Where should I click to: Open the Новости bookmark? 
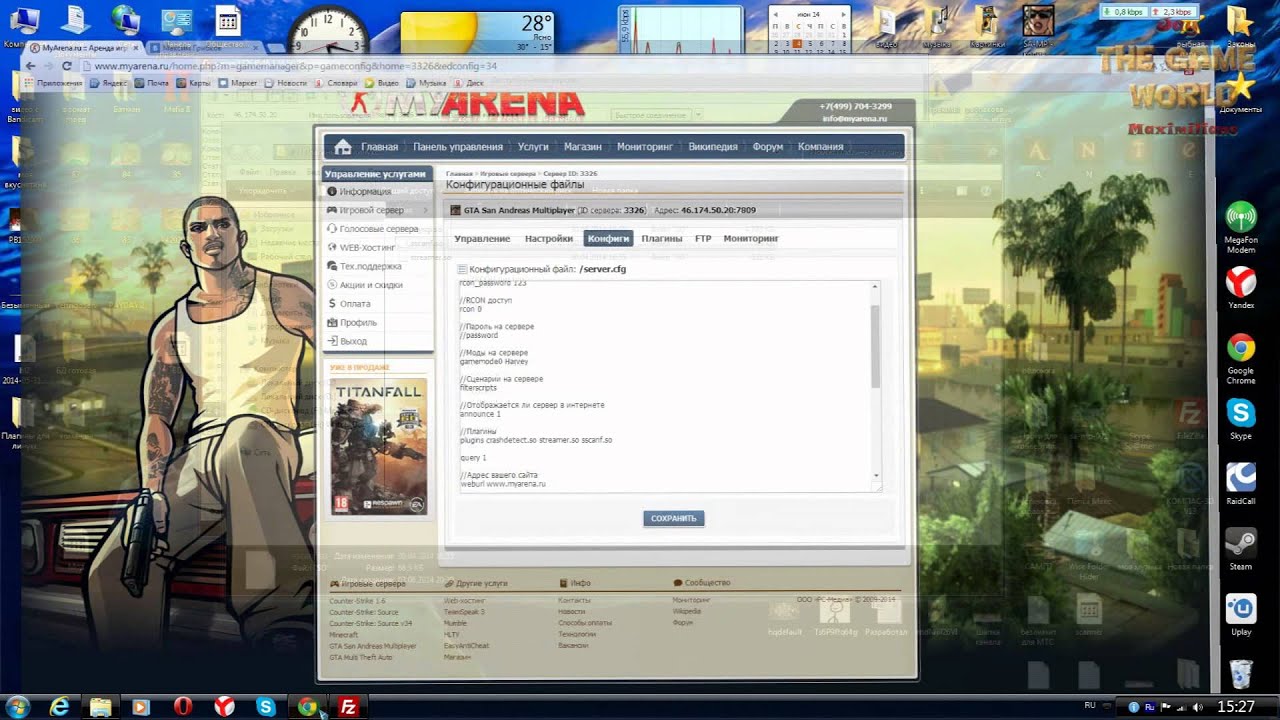pyautogui.click(x=285, y=83)
